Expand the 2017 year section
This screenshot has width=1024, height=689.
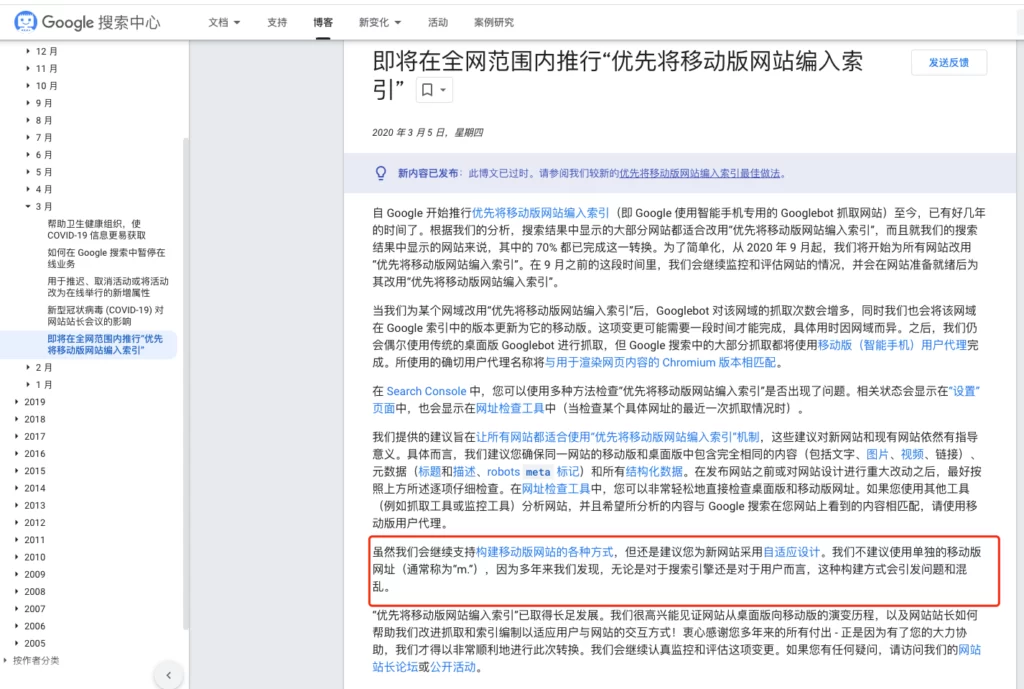pyautogui.click(x=30, y=436)
